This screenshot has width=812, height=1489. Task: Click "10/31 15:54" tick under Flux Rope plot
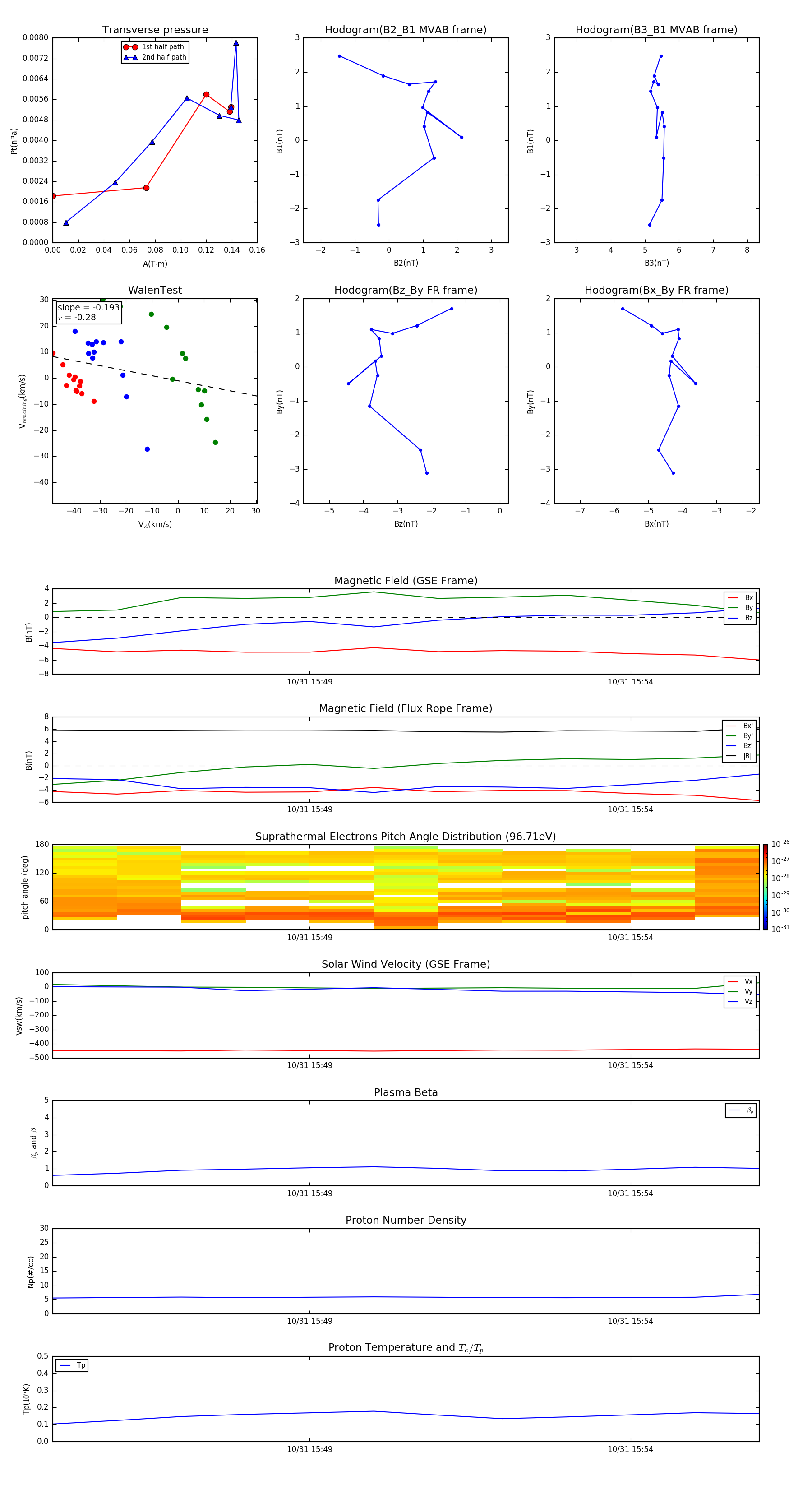click(x=631, y=810)
